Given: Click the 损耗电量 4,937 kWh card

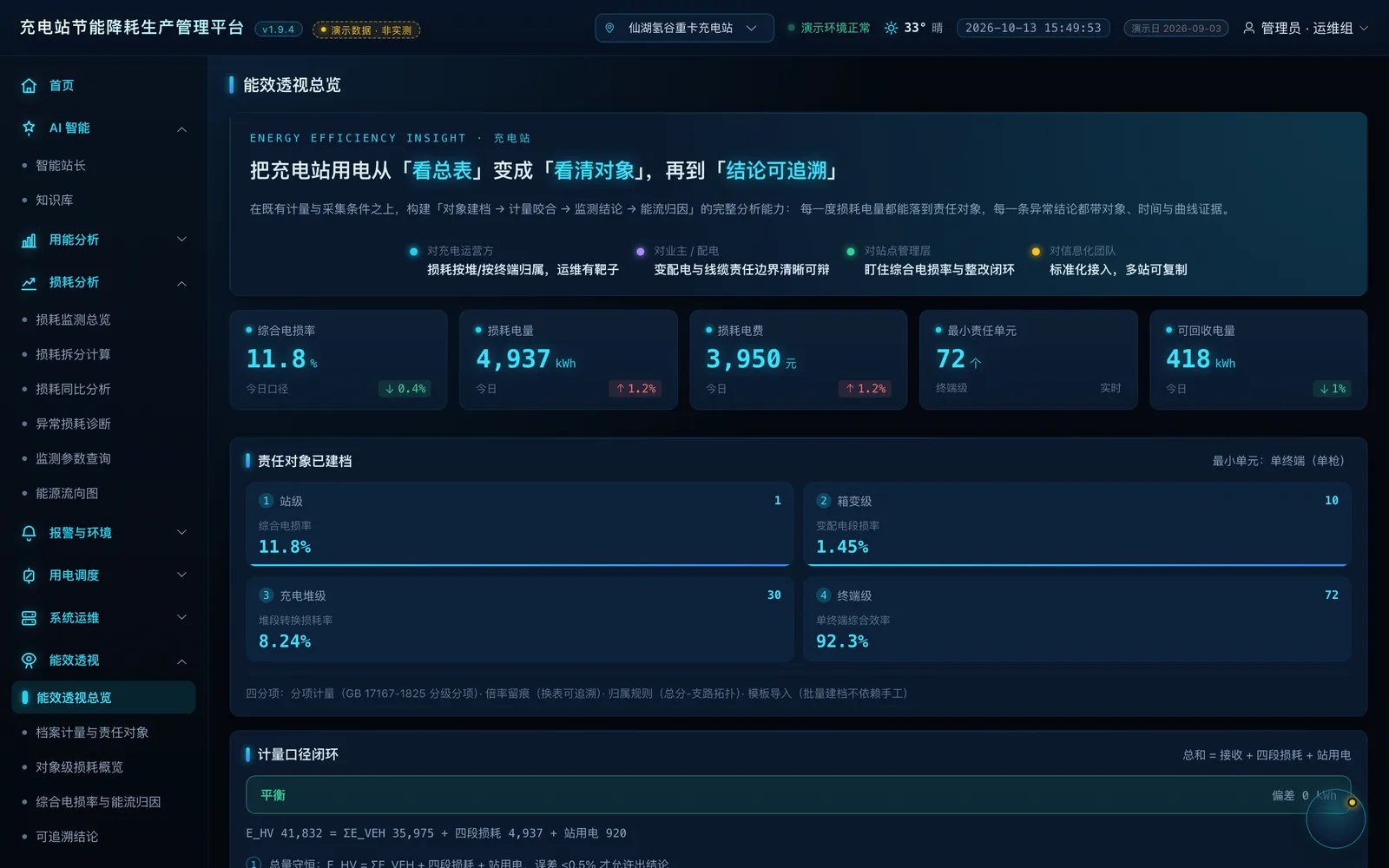Looking at the screenshot, I should 569,359.
